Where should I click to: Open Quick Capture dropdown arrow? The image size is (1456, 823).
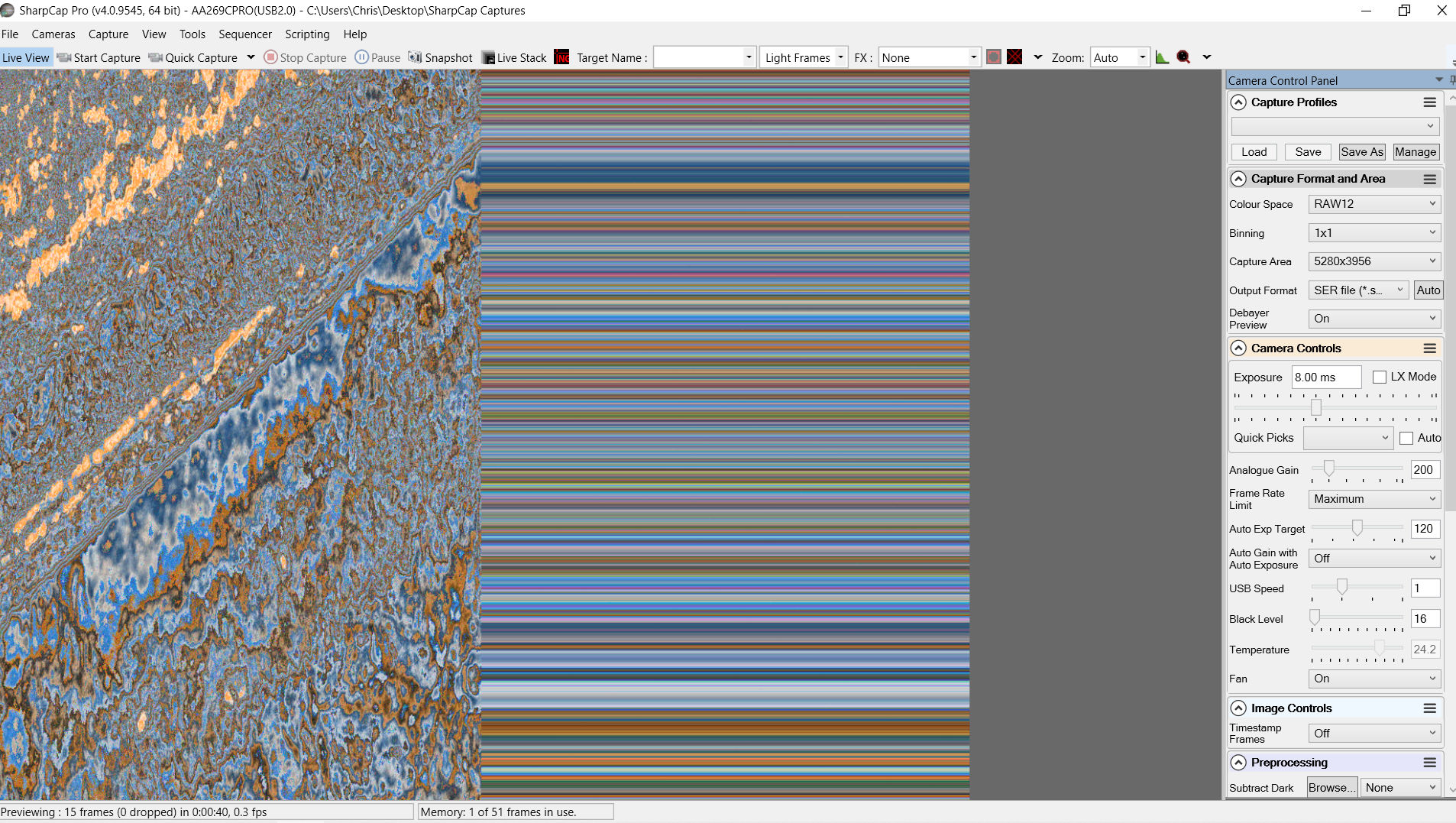[x=251, y=57]
